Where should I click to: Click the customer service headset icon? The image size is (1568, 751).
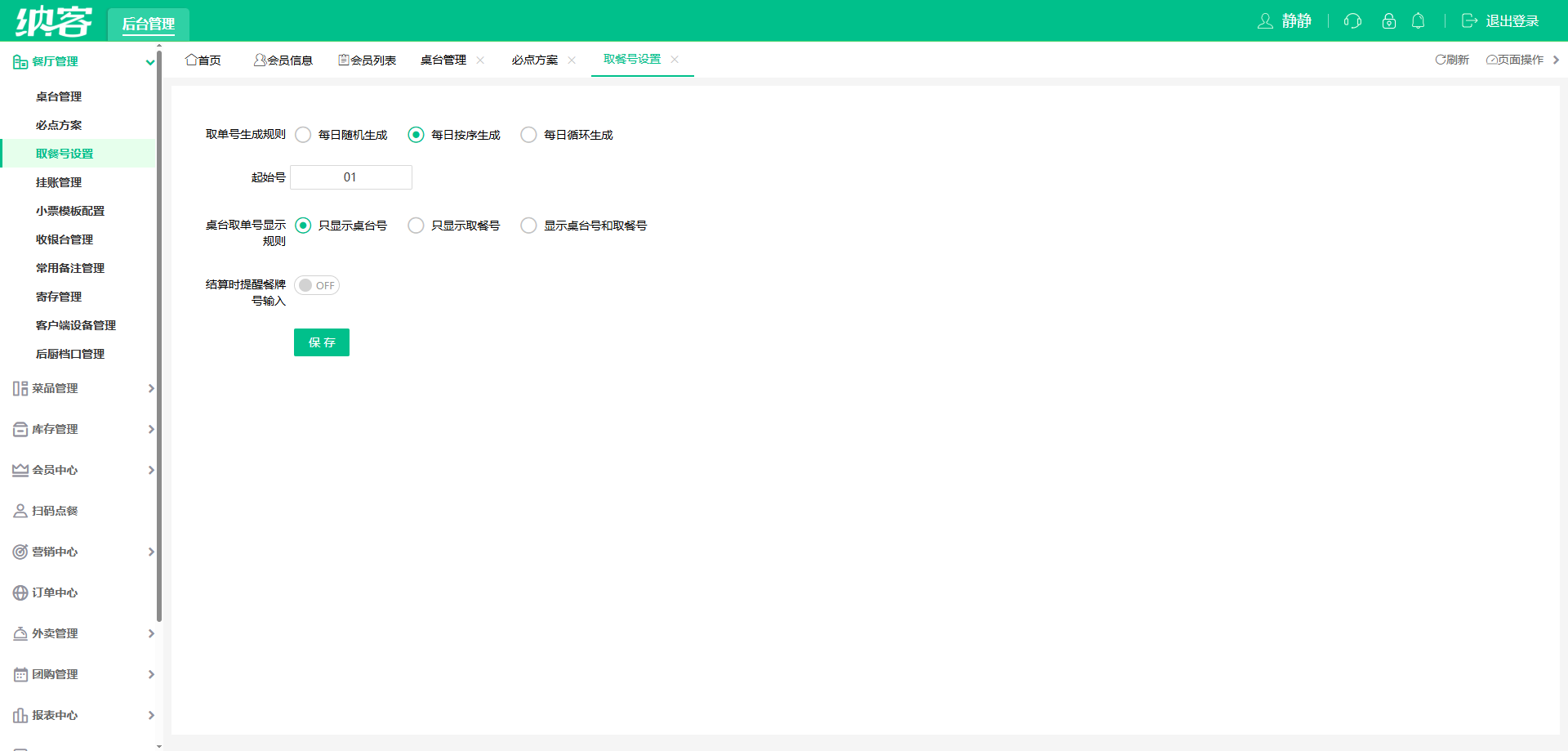pos(1352,21)
